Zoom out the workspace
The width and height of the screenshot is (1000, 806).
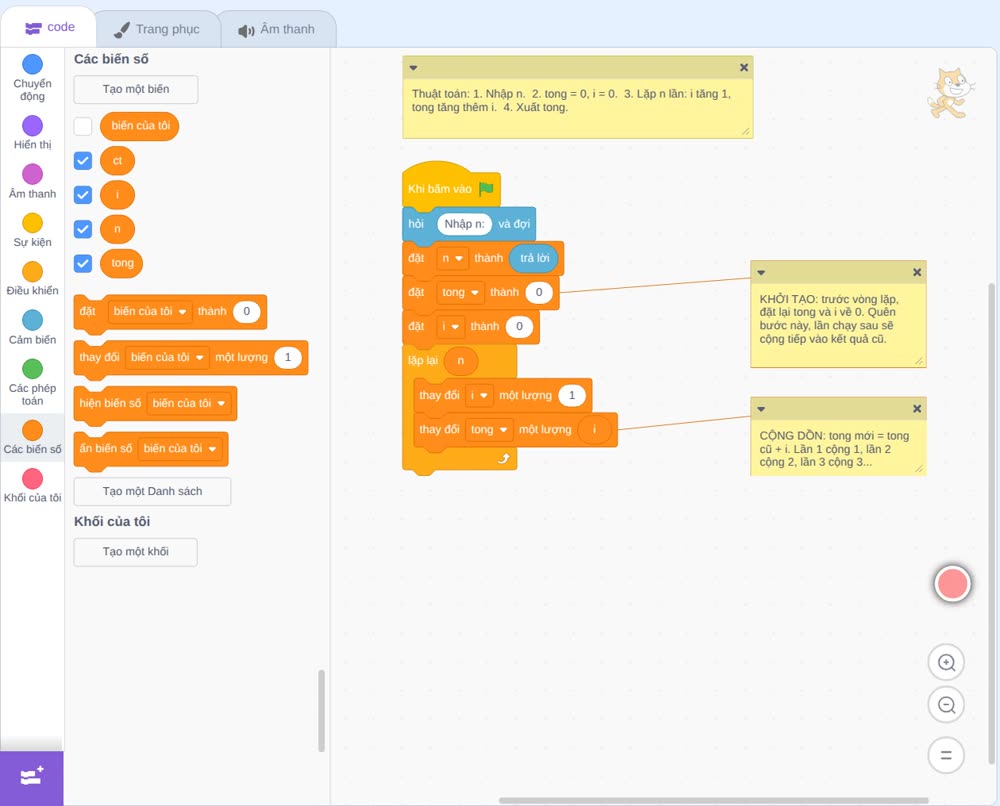point(946,705)
